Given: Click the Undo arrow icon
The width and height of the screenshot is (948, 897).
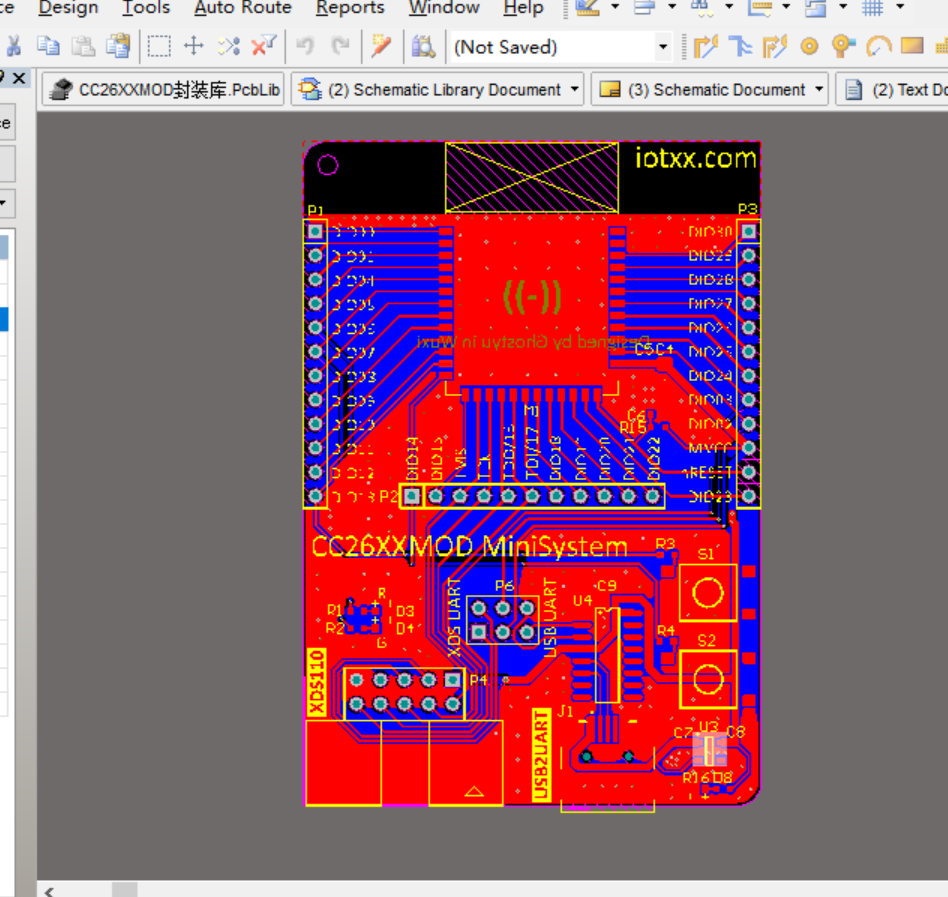Looking at the screenshot, I should tap(305, 47).
